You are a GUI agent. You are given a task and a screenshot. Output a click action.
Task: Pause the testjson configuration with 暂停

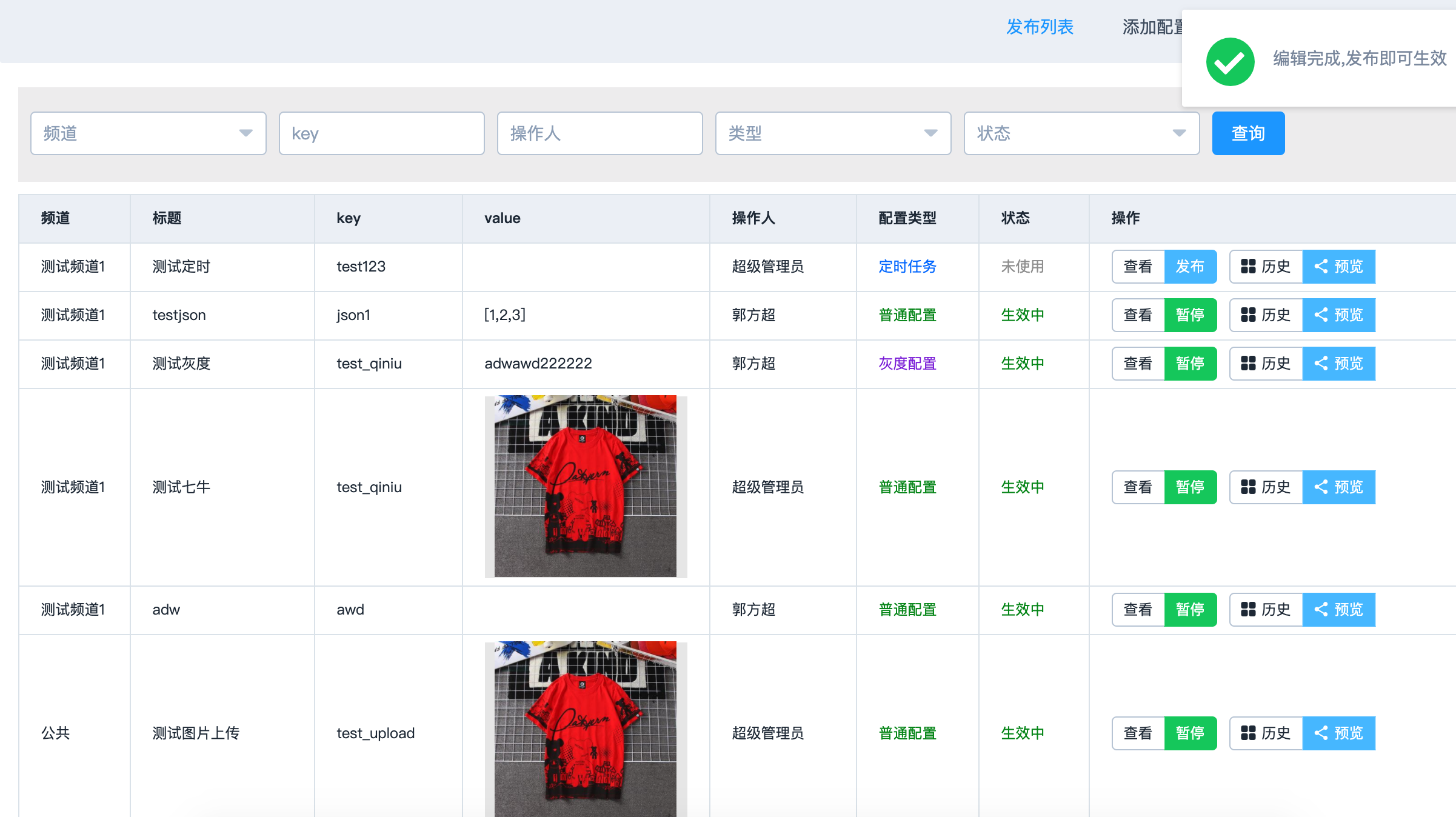pos(1190,315)
